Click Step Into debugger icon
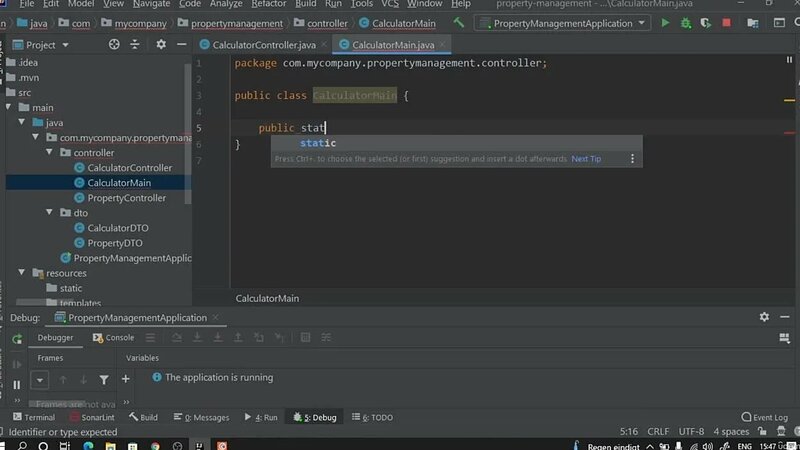This screenshot has width=800, height=450. coord(197,337)
